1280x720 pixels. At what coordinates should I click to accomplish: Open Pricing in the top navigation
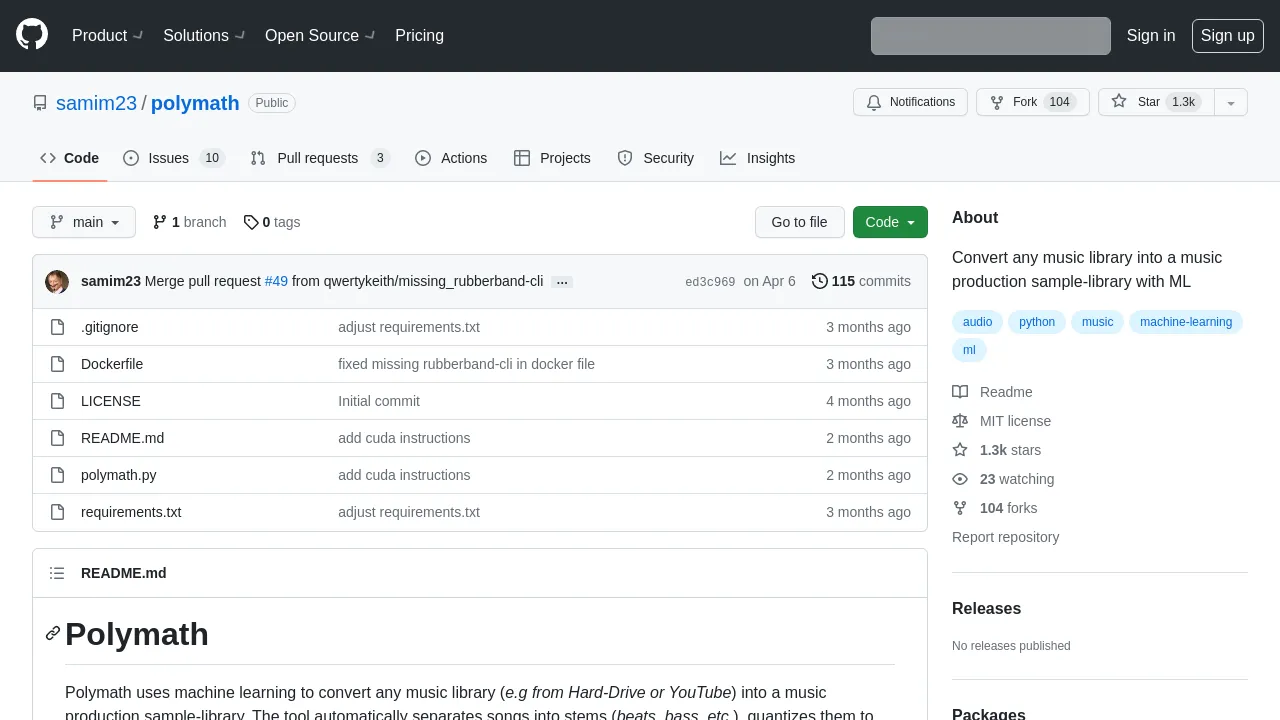(419, 35)
